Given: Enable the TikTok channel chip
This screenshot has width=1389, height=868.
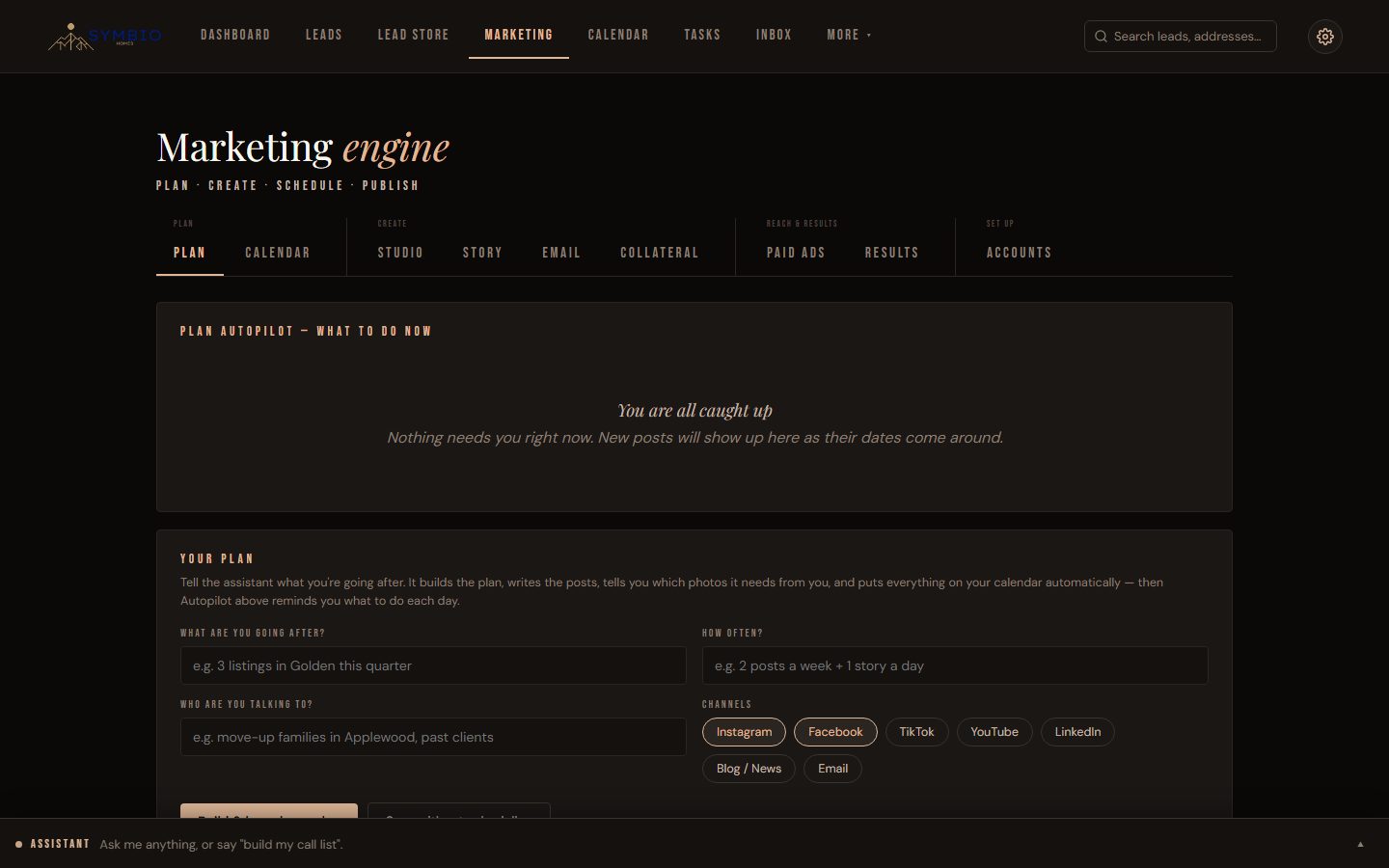Looking at the screenshot, I should tap(916, 732).
